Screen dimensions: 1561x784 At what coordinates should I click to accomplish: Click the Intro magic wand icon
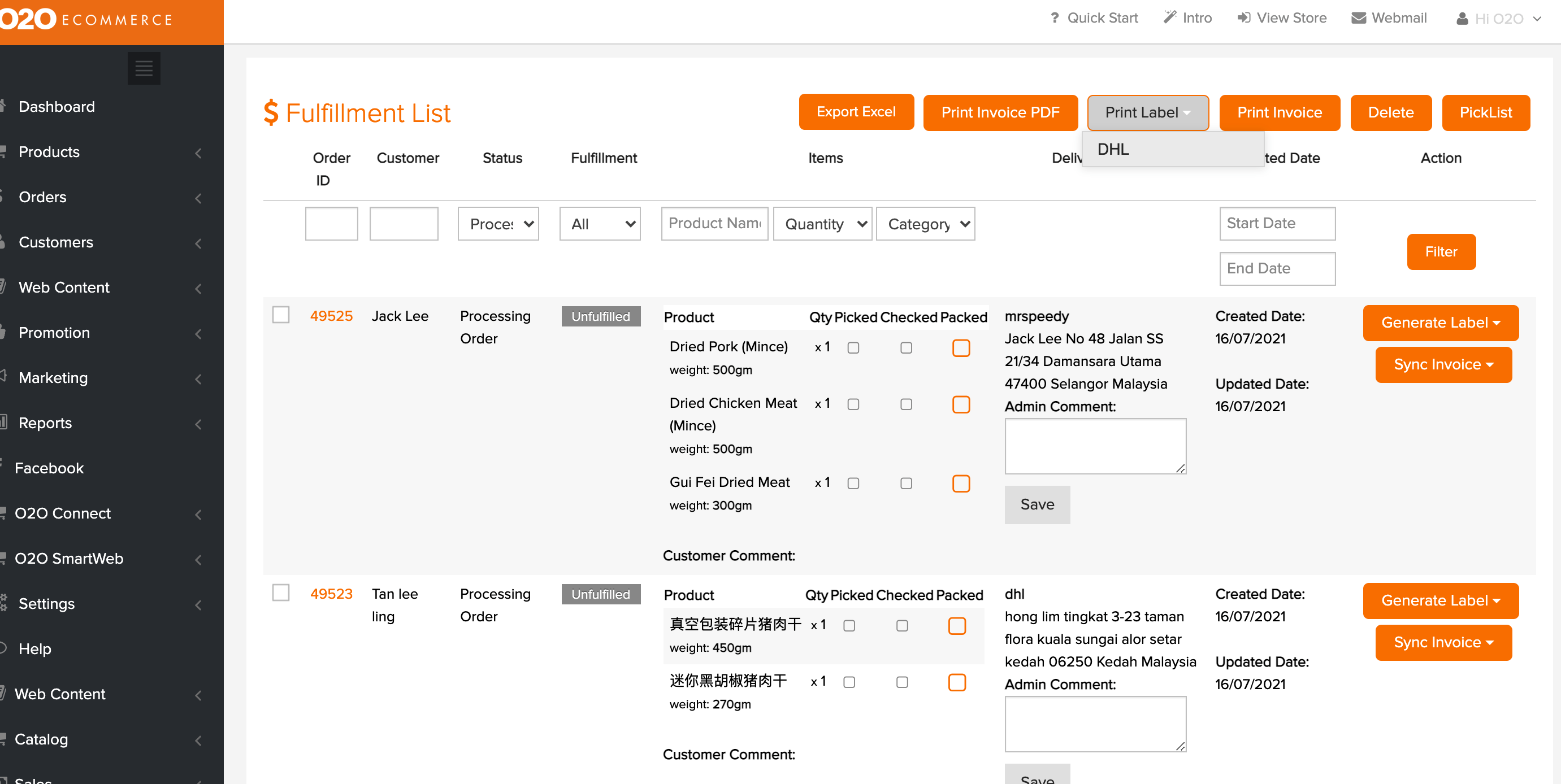1169,18
